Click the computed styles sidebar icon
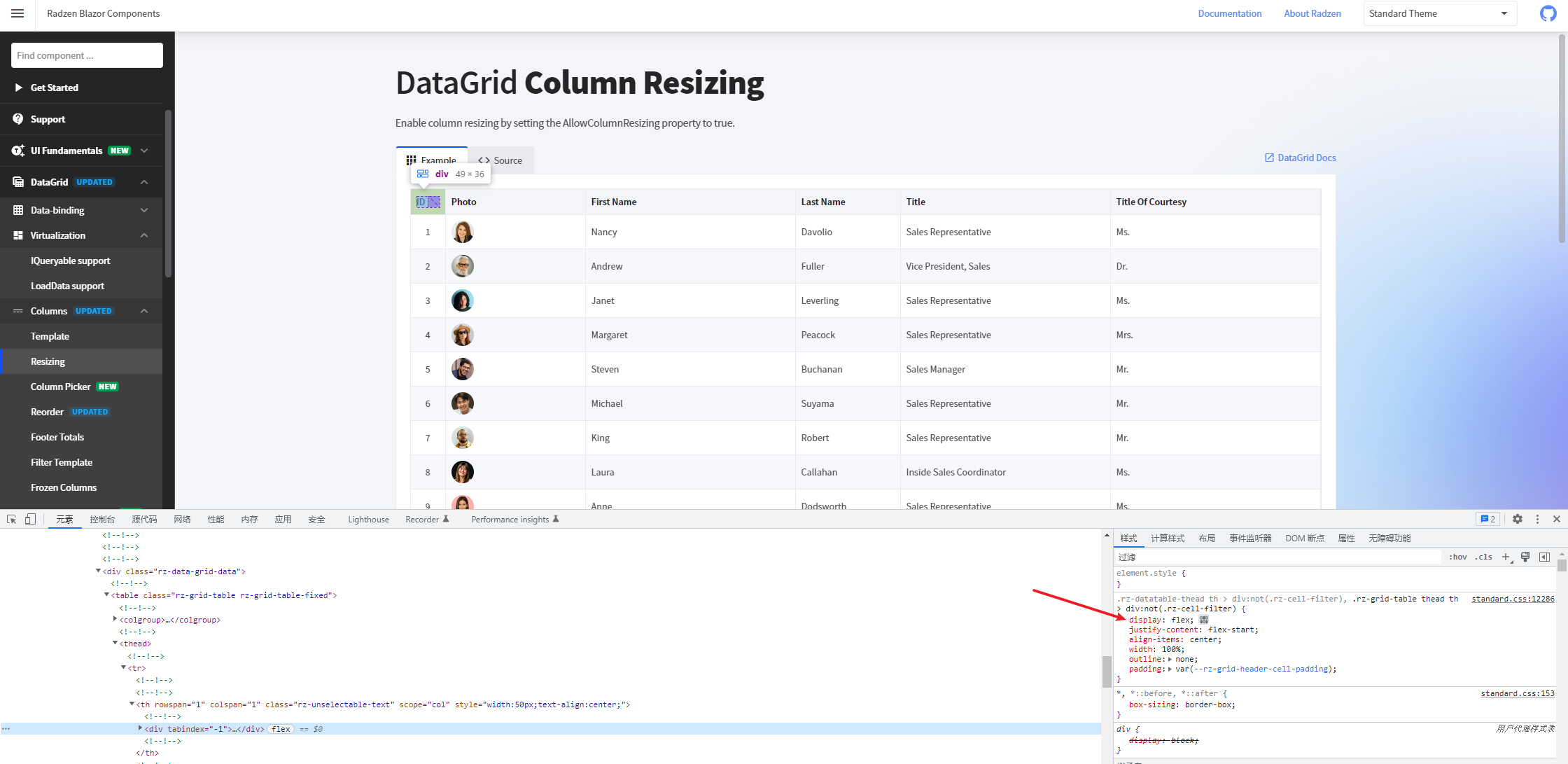 point(1544,557)
